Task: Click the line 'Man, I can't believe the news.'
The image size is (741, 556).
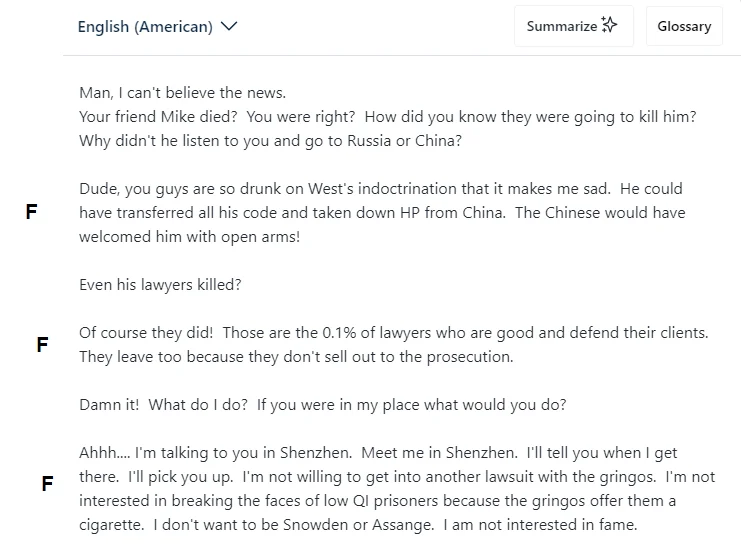Action: [x=182, y=93]
